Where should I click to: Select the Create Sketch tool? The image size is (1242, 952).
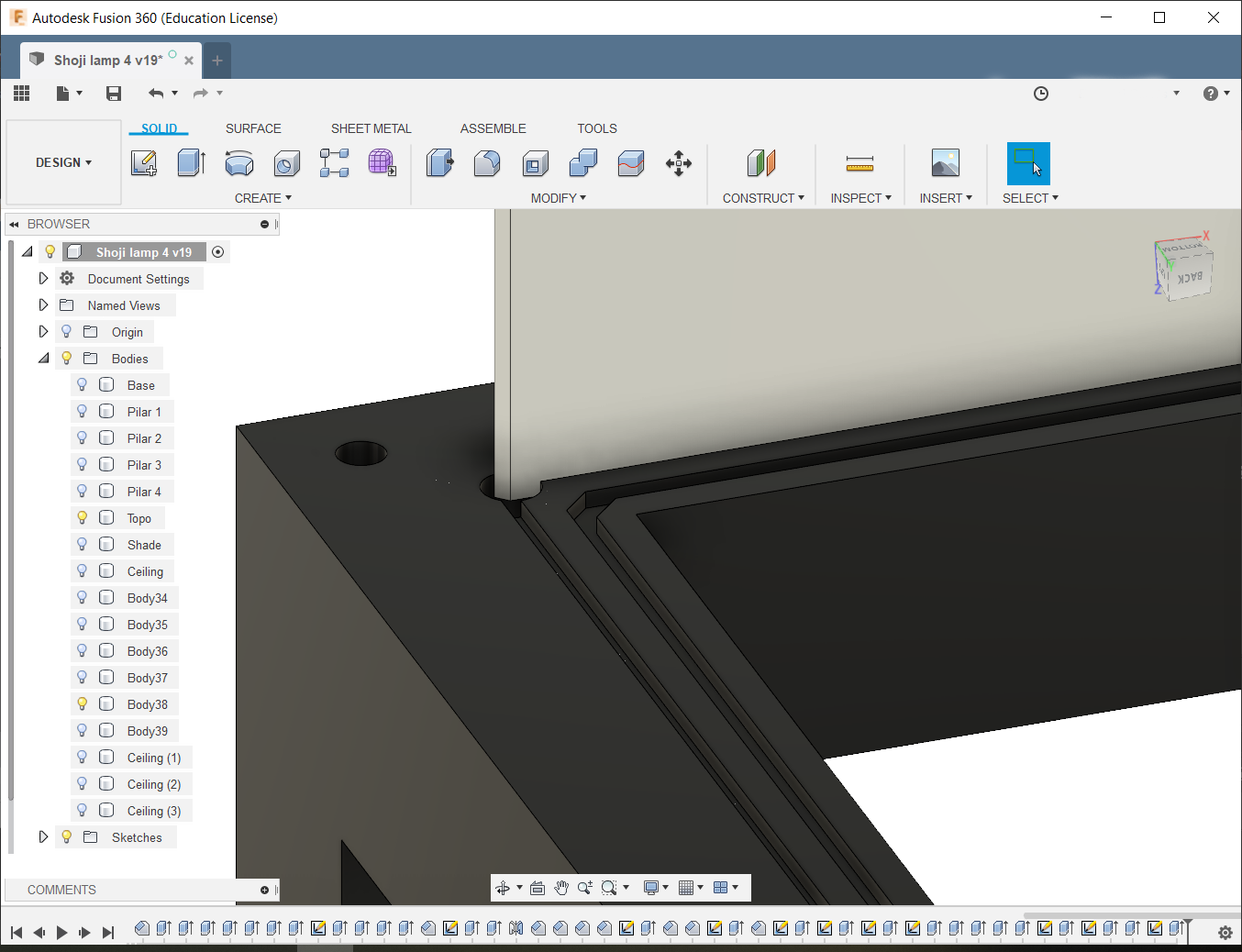coord(144,163)
